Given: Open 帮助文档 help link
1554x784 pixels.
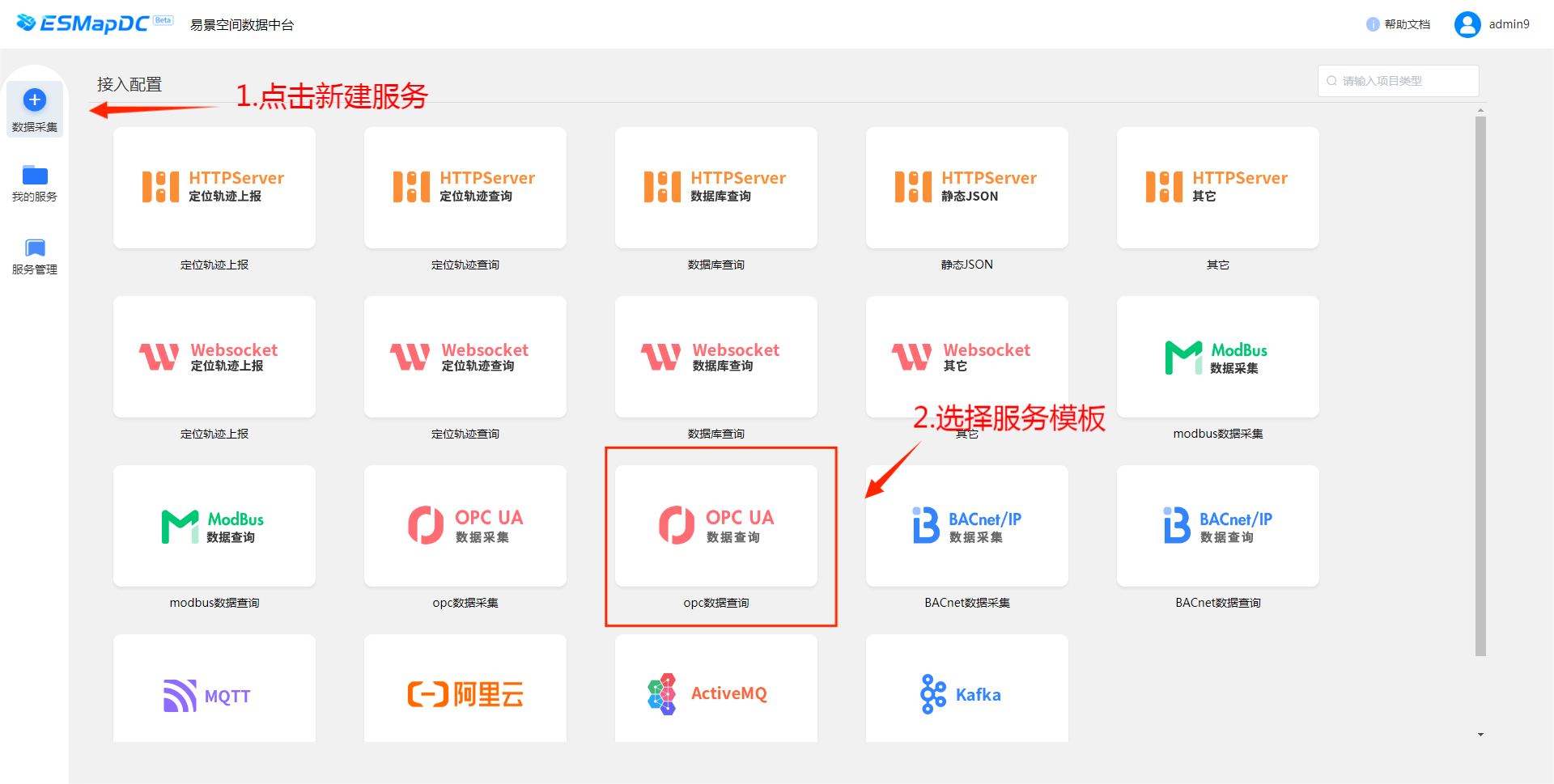Looking at the screenshot, I should click(1398, 24).
